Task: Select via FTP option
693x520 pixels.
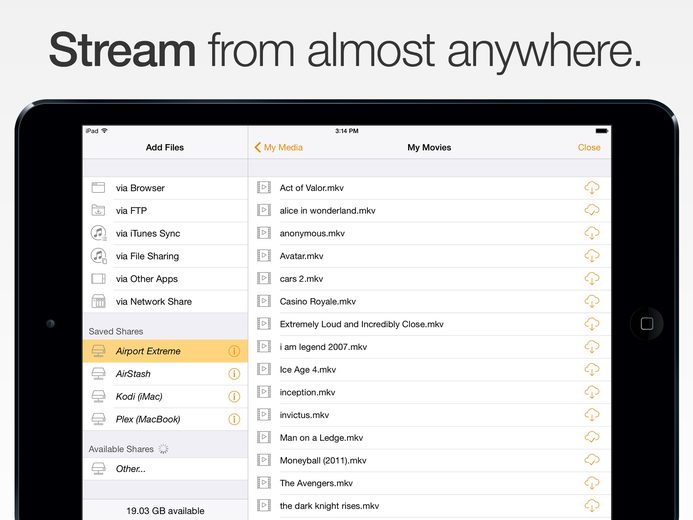Action: coord(165,211)
